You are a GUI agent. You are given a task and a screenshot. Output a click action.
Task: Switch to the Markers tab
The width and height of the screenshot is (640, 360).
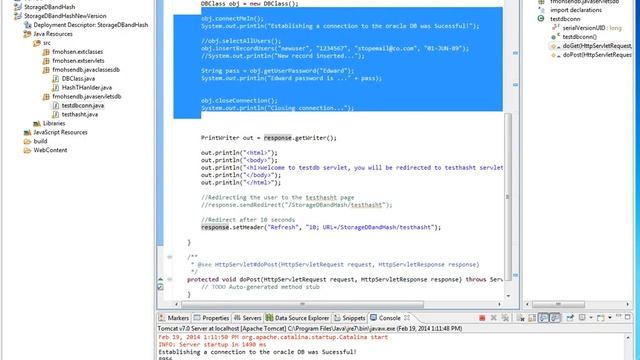[174, 318]
